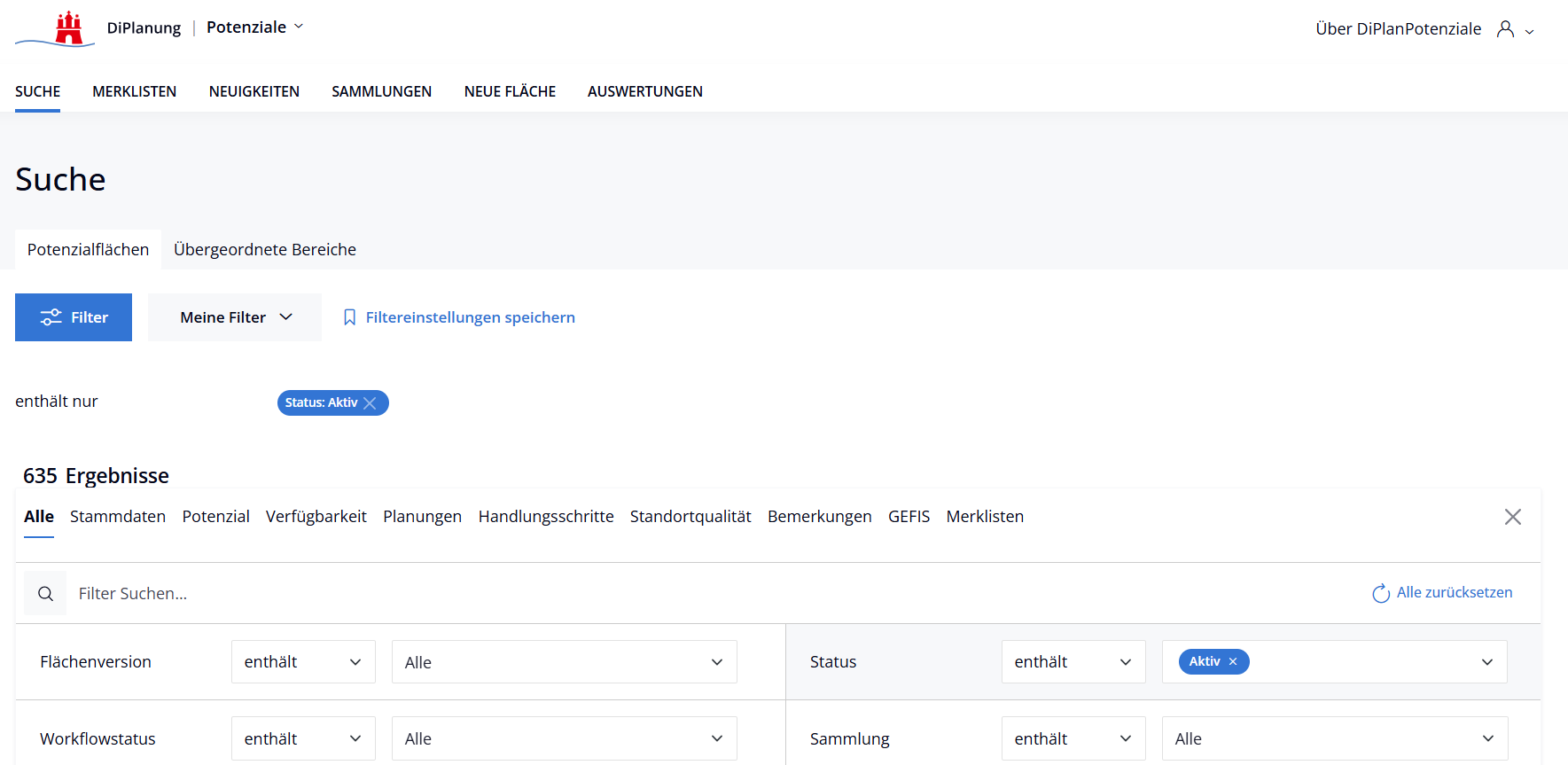Open Workflowstatus Alle value dropdown
Image resolution: width=1568 pixels, height=765 pixels.
click(x=564, y=738)
